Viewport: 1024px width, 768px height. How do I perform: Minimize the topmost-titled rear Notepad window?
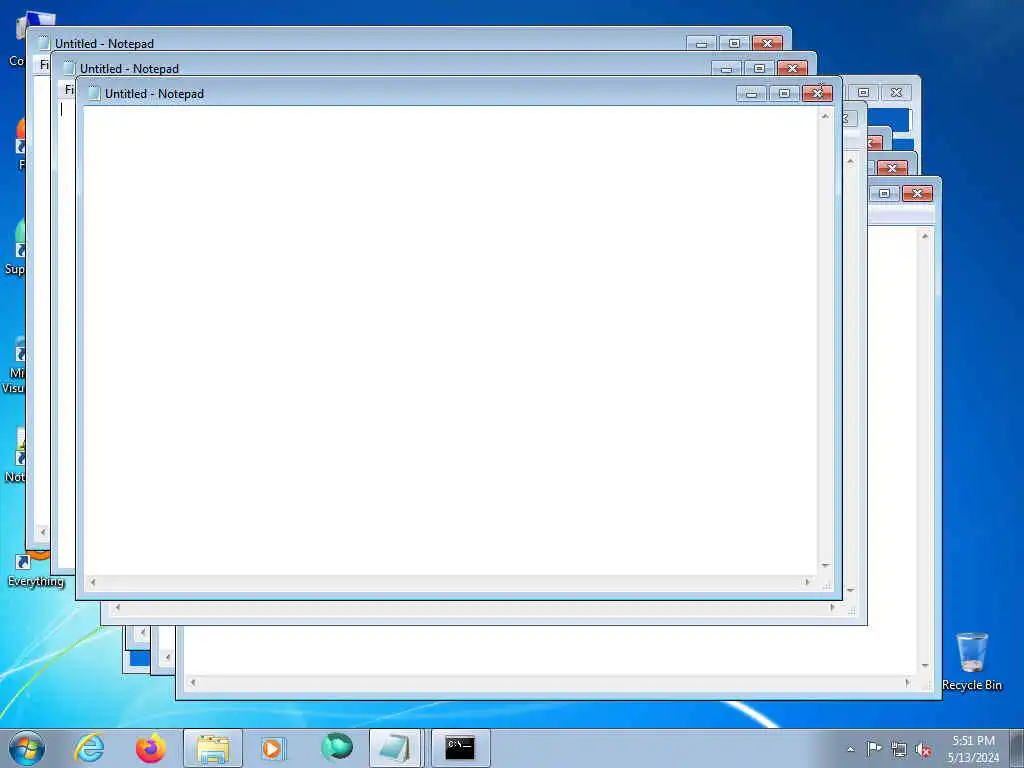(701, 44)
